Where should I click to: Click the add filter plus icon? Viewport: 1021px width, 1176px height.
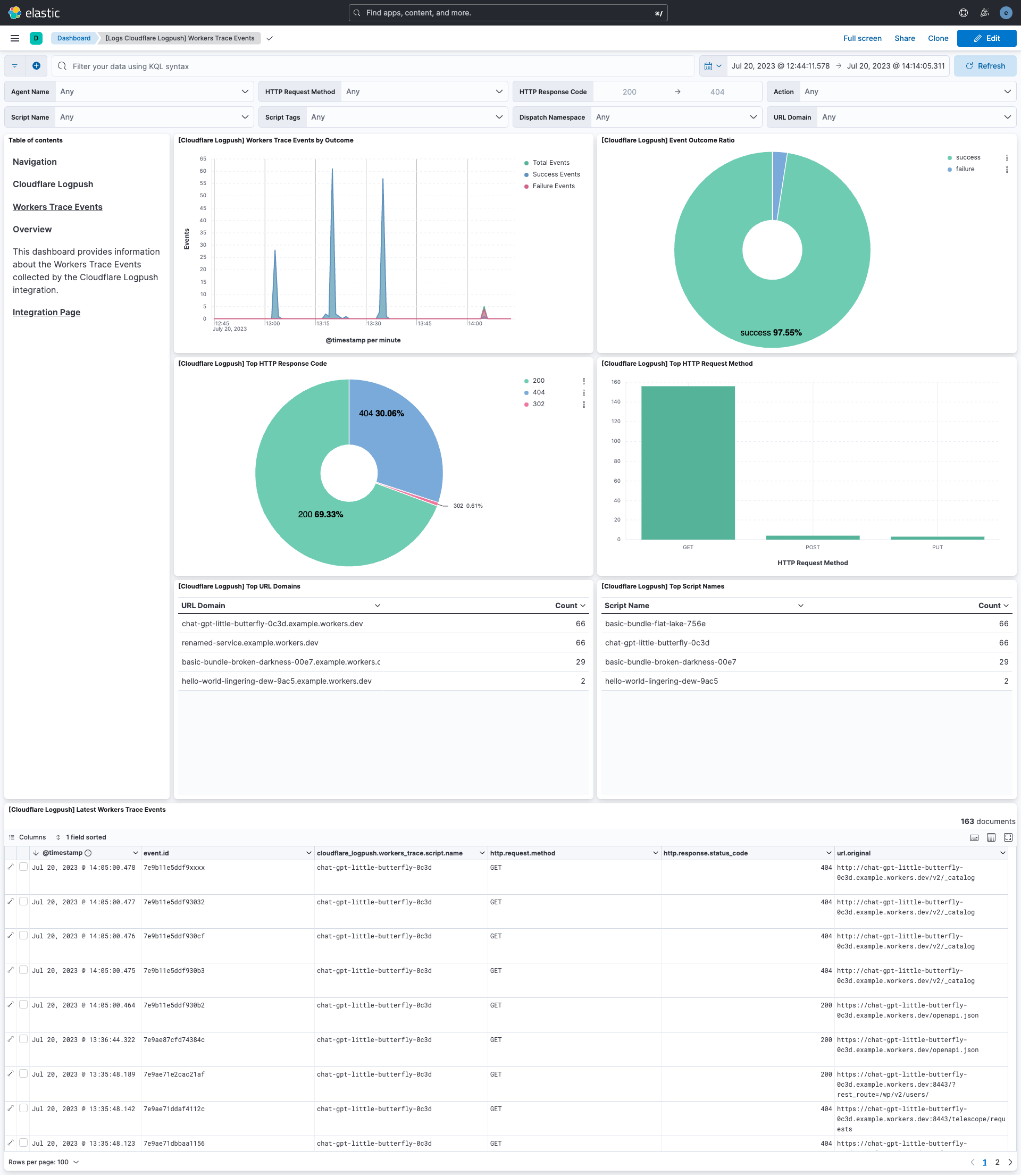pyautogui.click(x=37, y=65)
